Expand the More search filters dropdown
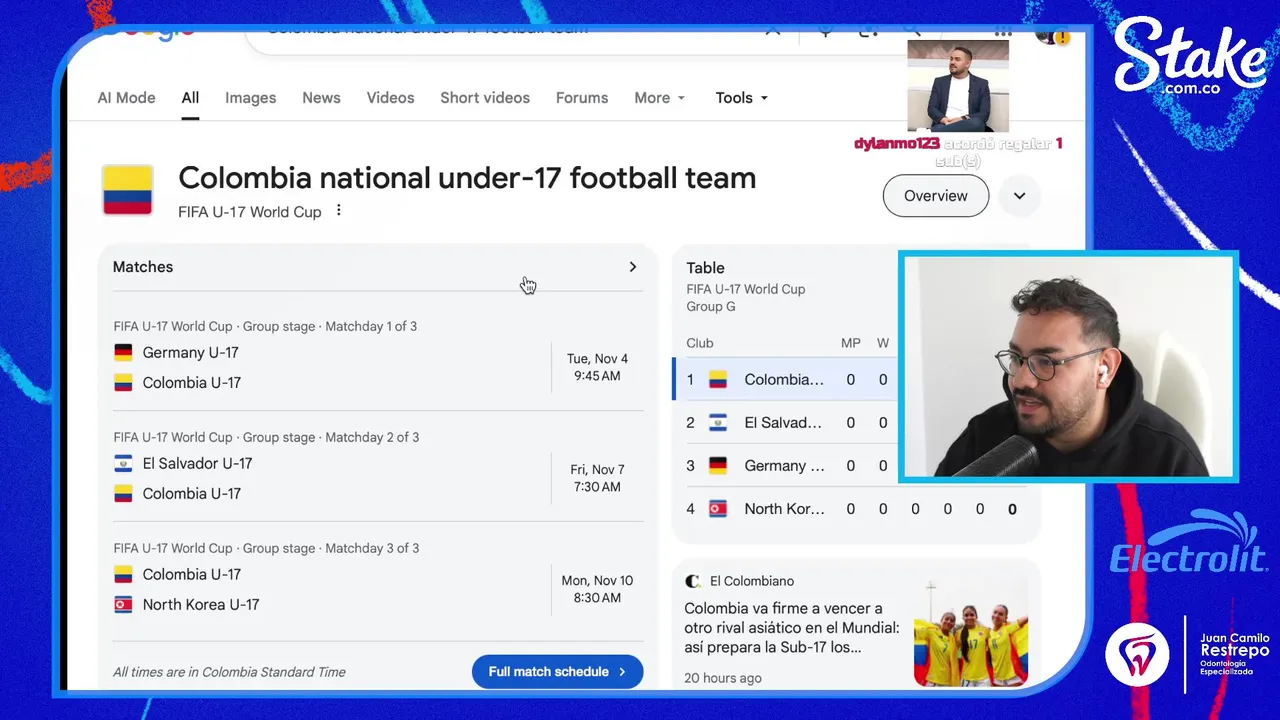This screenshot has width=1280, height=720. (x=660, y=98)
